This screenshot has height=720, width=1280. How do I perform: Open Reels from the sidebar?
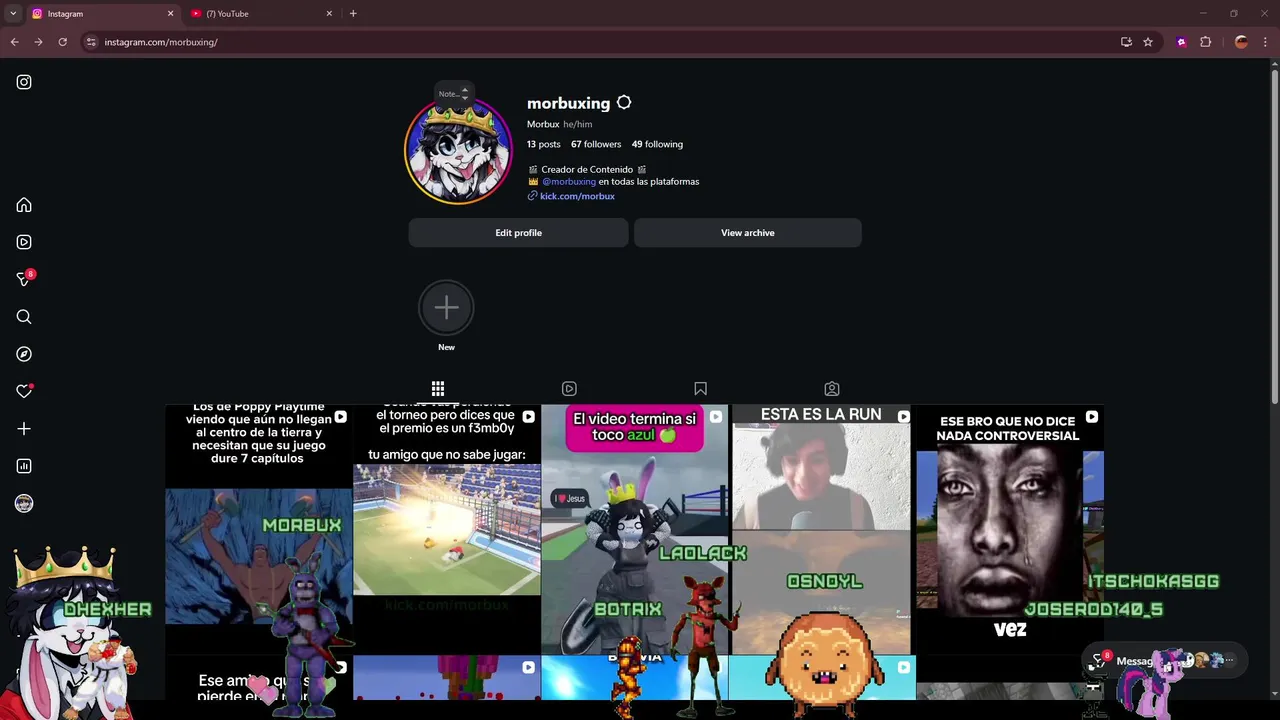(24, 242)
